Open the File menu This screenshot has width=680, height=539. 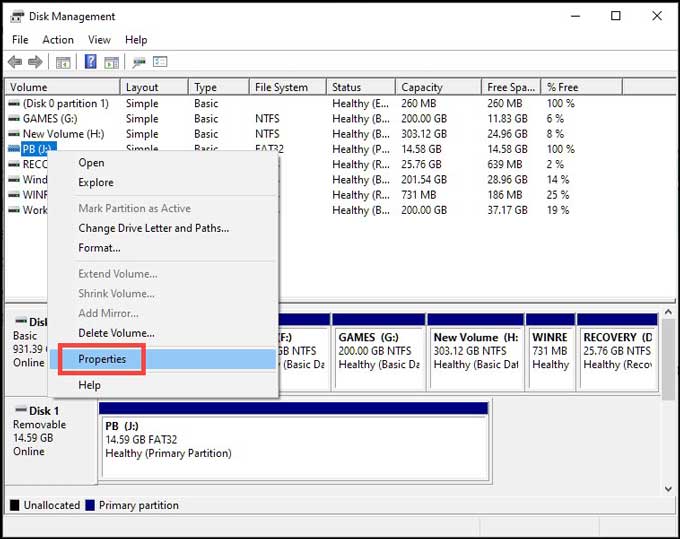coord(20,40)
